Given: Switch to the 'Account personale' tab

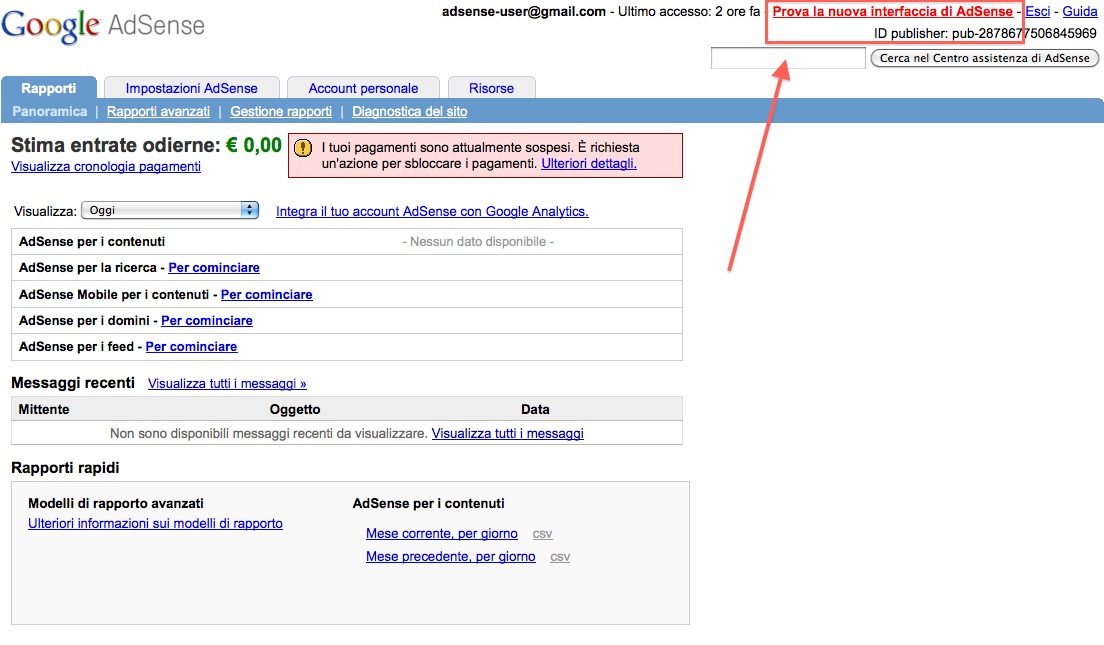Looking at the screenshot, I should (363, 87).
